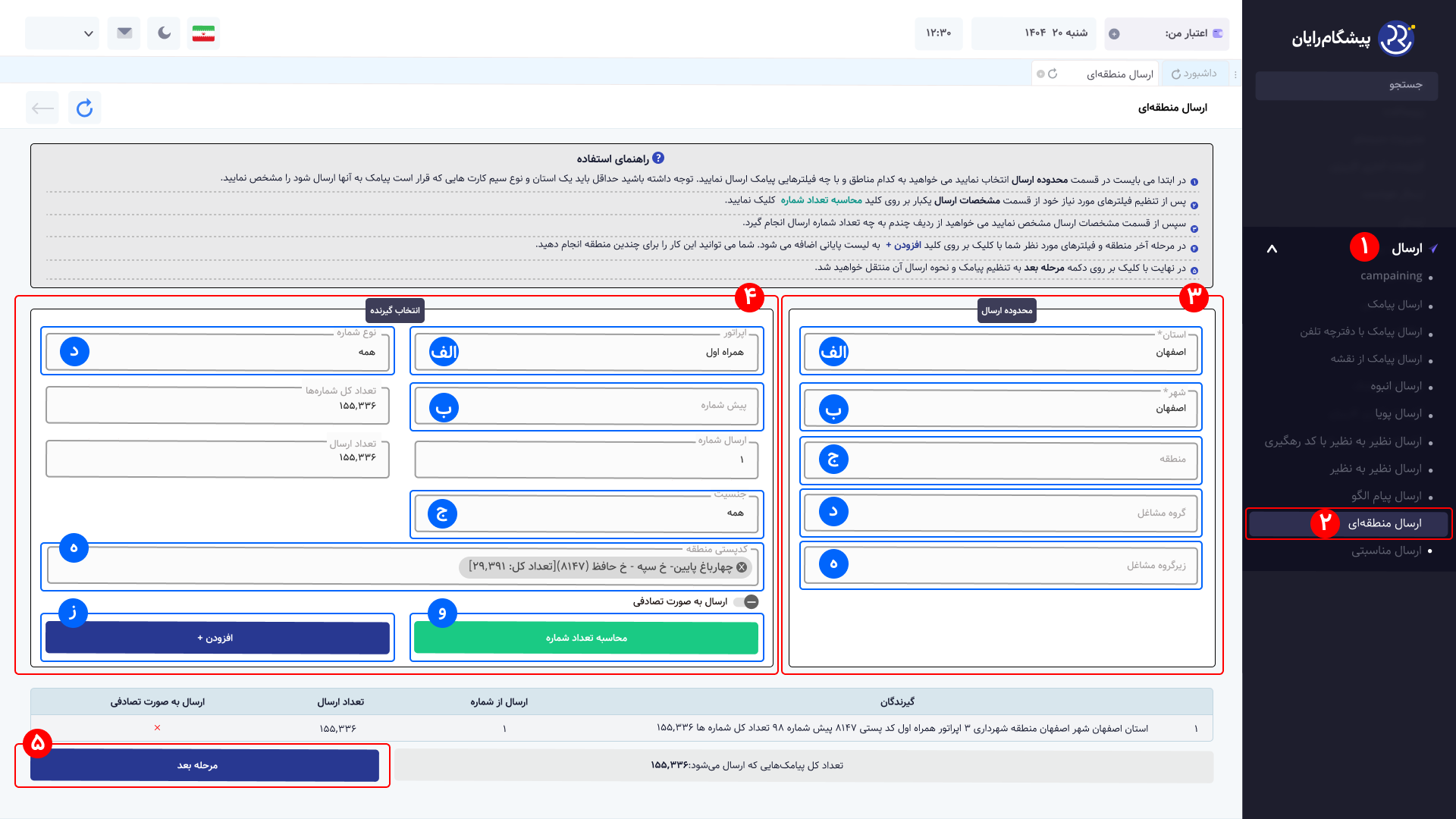Click the تعداد ارسال input field
1456x819 pixels.
(218, 458)
